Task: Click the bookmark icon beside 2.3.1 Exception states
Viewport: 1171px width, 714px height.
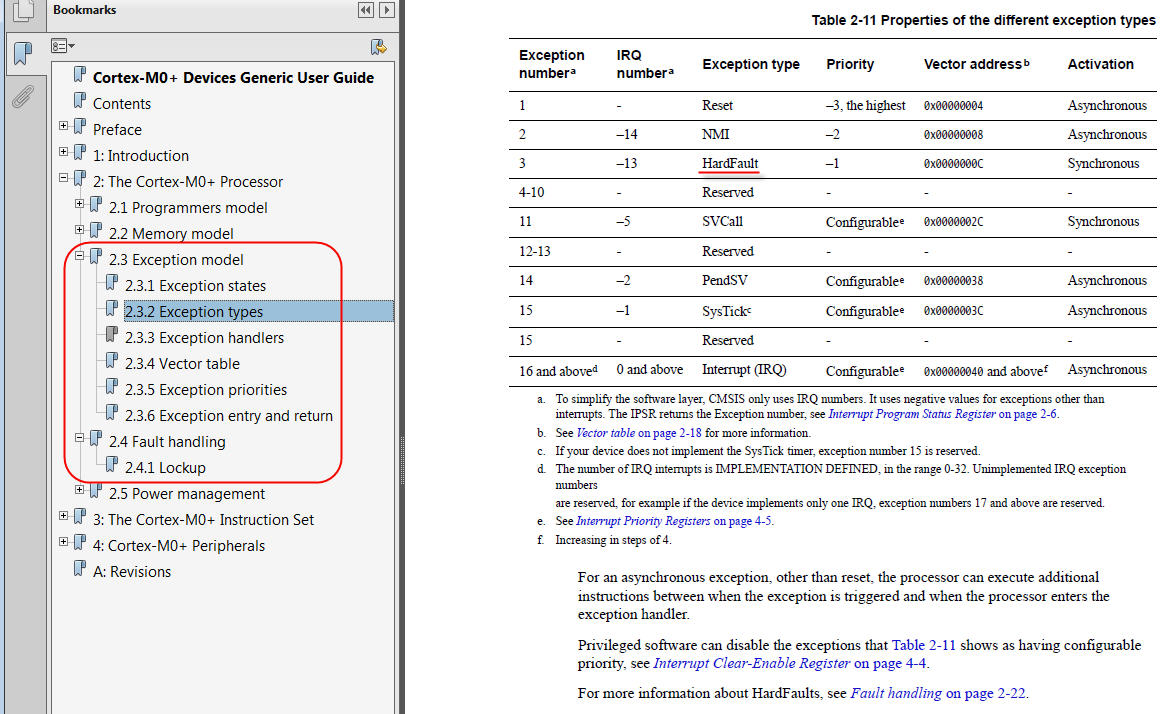Action: [112, 282]
